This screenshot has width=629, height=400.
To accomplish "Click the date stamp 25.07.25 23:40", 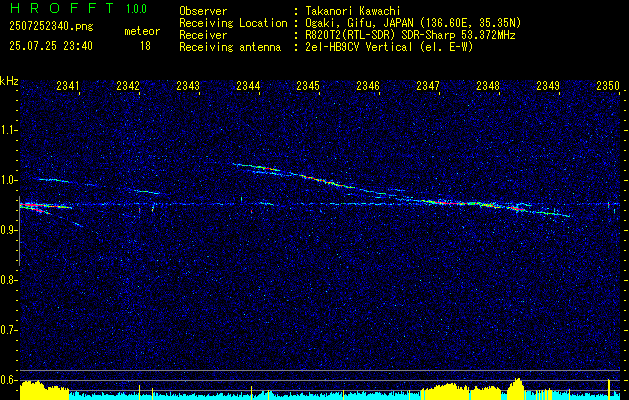I will [x=51, y=46].
